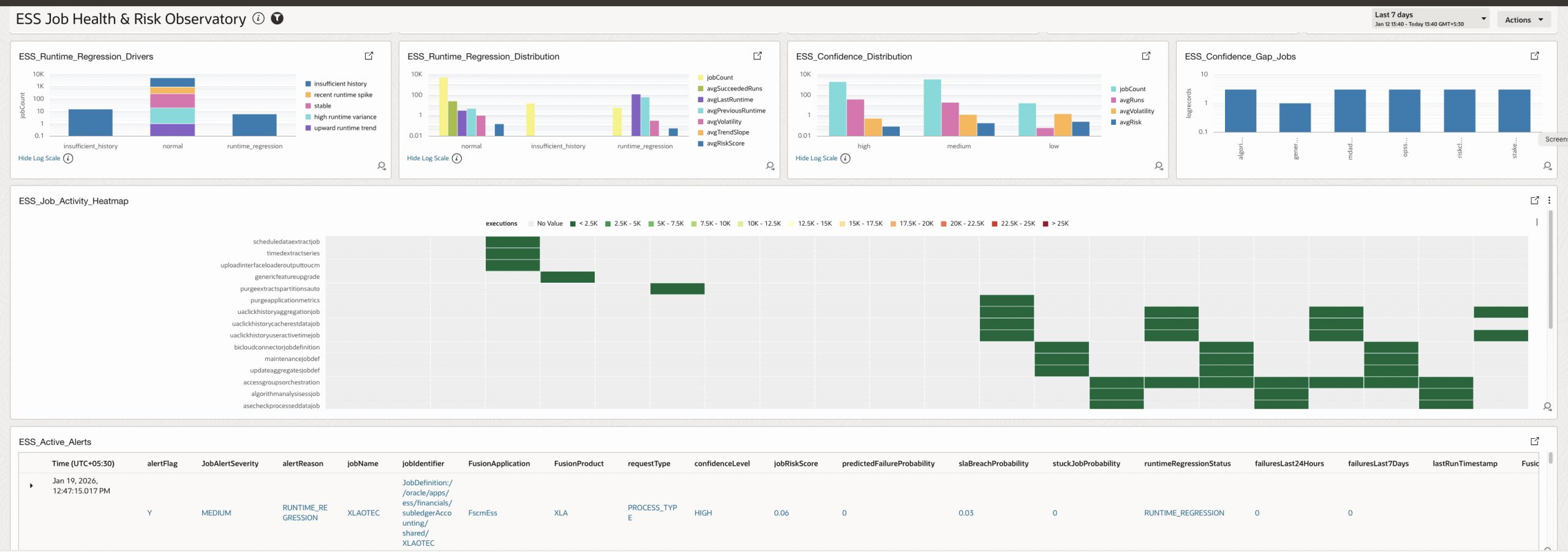The height and width of the screenshot is (552, 1568).
Task: Click the ESS_Job_Activity_Heatmap kebab menu
Action: (x=1549, y=200)
